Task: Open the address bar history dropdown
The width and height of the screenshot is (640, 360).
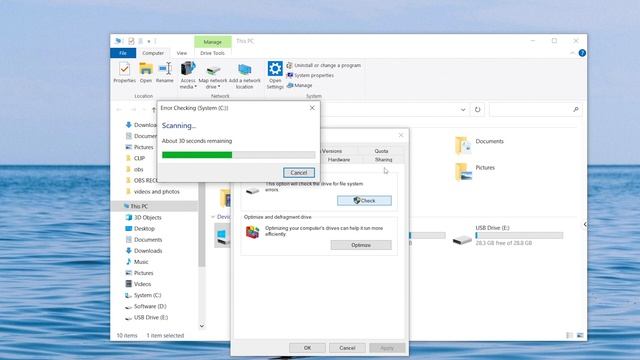Action: point(463,109)
